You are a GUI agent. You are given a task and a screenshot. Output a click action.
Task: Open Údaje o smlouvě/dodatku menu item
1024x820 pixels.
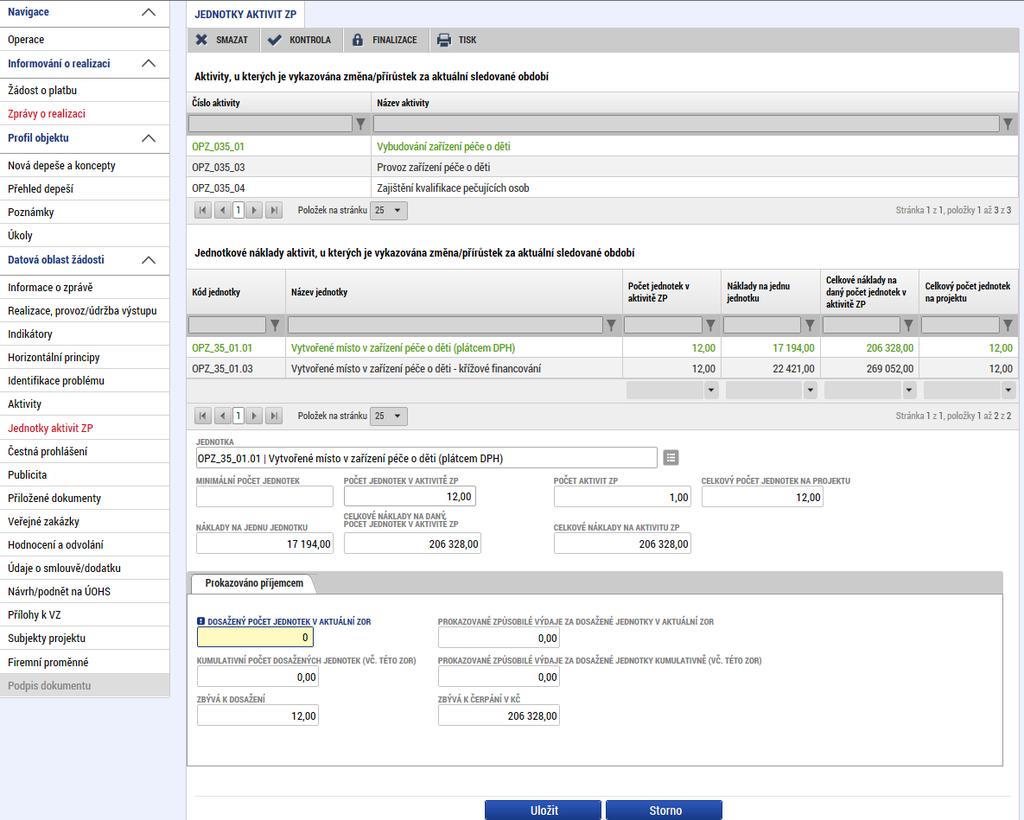click(x=84, y=568)
